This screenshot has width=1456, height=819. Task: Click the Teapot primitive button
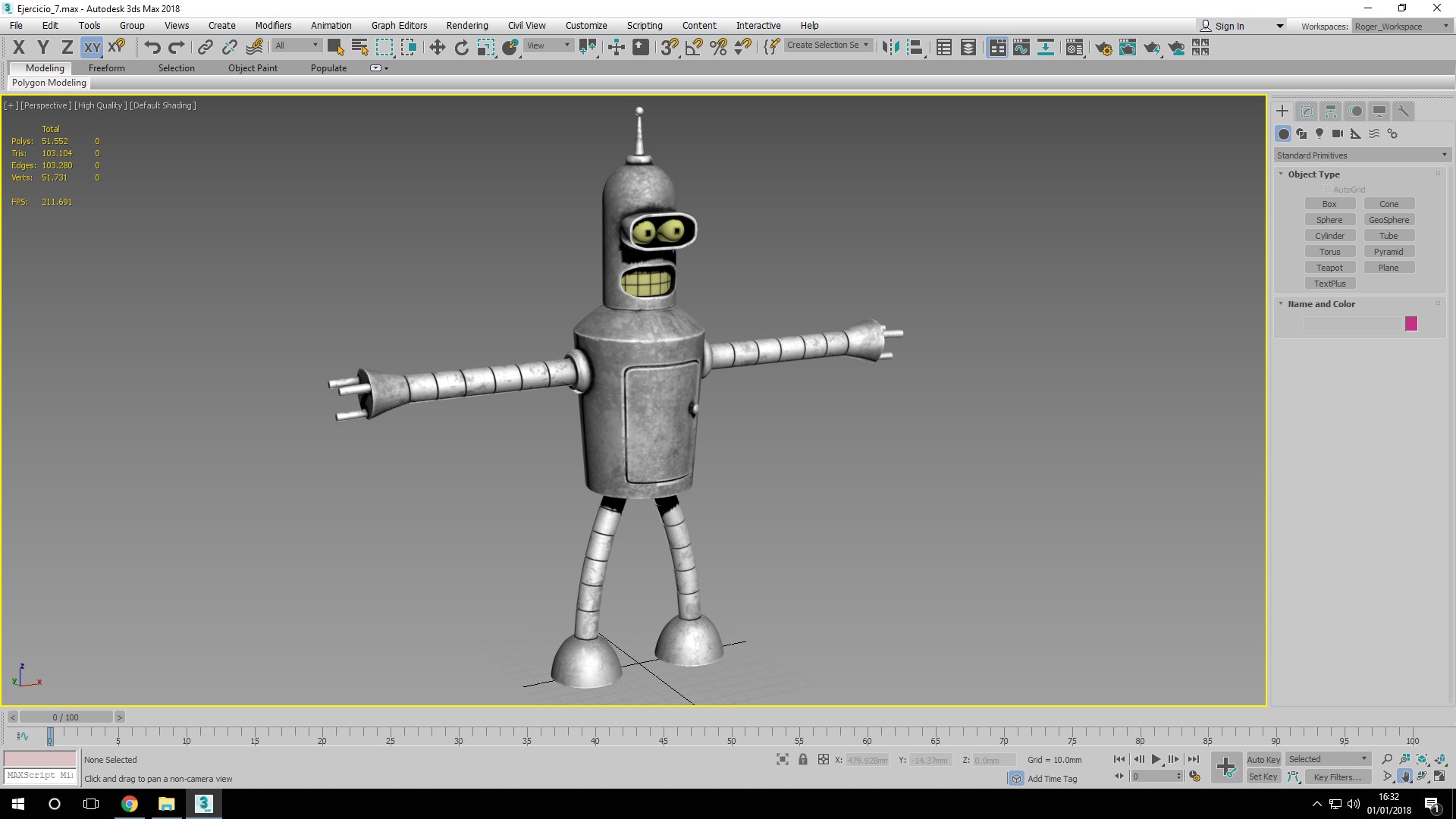click(1329, 268)
